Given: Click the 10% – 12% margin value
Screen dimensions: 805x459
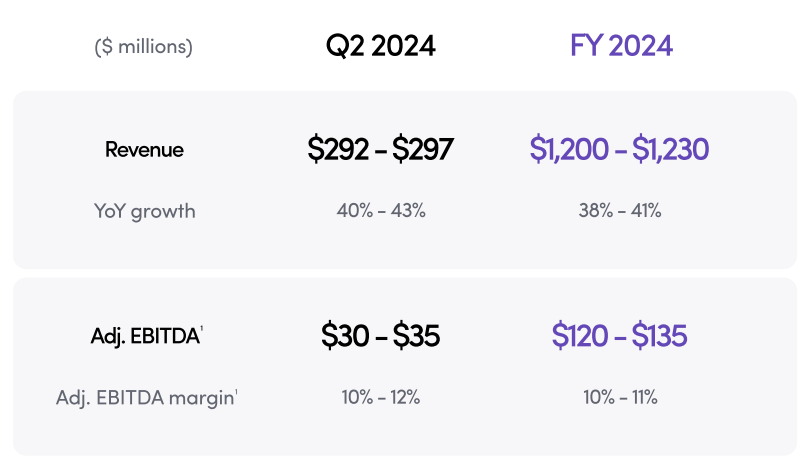Looking at the screenshot, I should (x=380, y=397).
